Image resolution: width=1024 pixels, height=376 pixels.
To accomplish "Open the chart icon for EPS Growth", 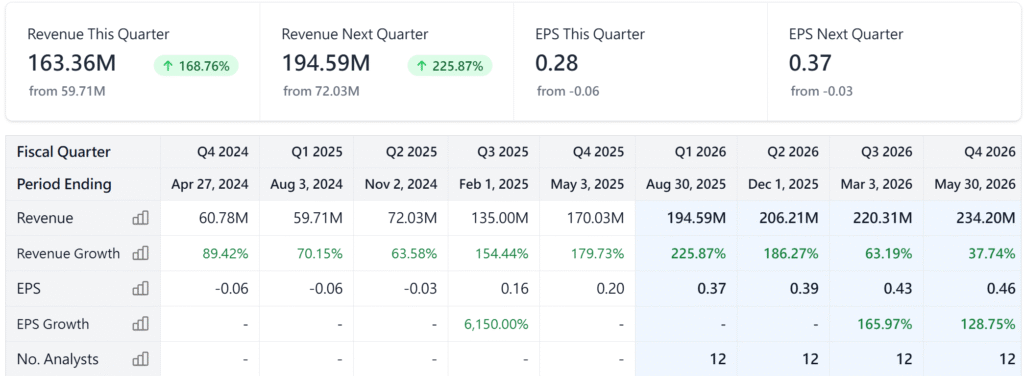I will 140,324.
